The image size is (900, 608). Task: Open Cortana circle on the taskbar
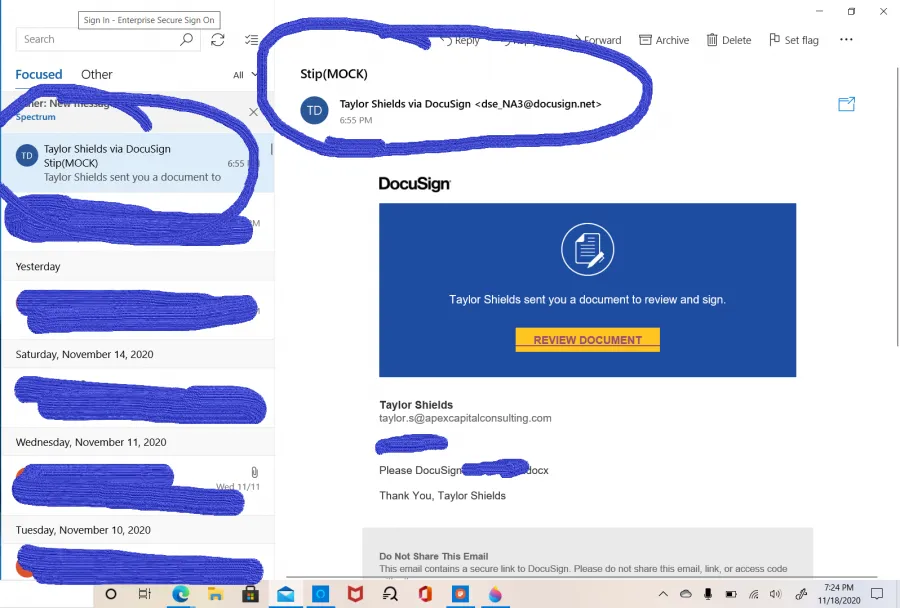coord(111,594)
